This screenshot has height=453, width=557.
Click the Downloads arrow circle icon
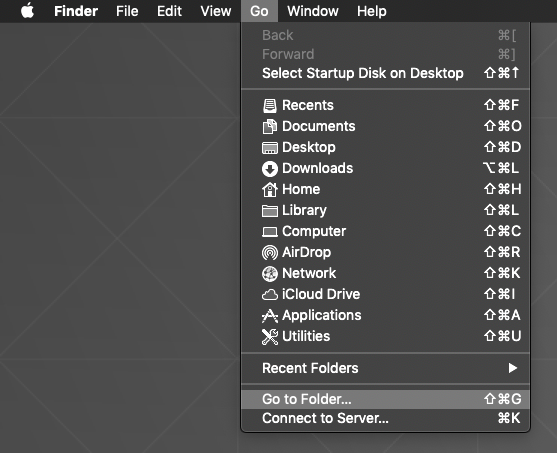click(x=270, y=169)
